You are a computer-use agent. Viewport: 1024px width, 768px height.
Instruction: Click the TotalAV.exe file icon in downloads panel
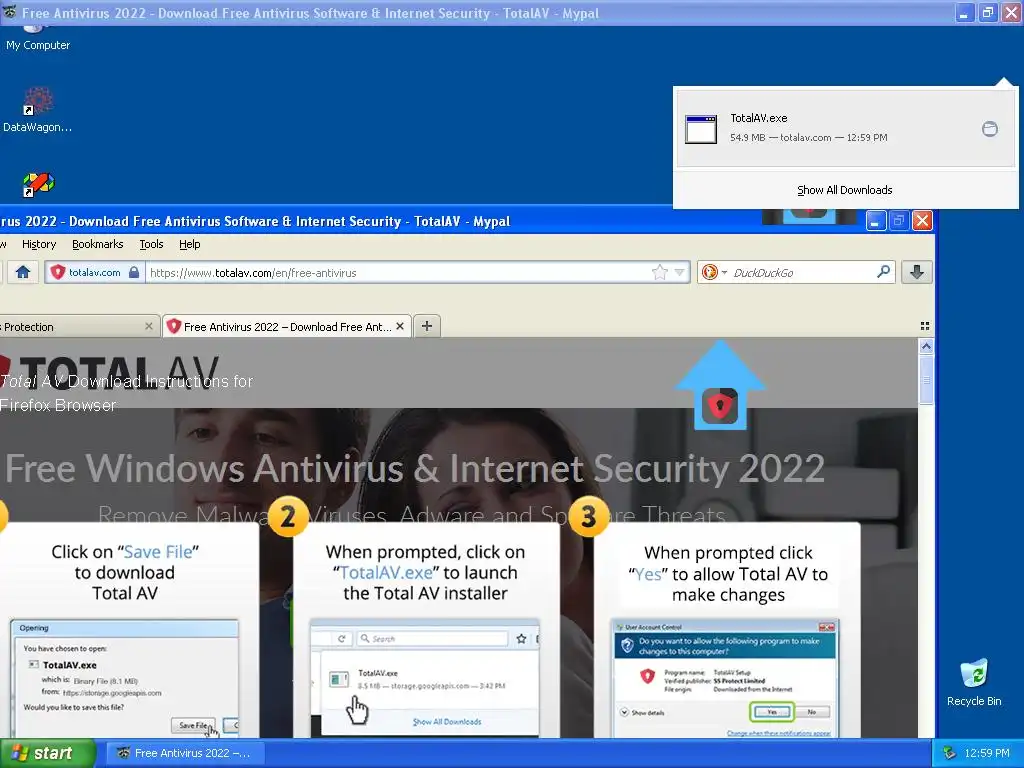click(701, 129)
